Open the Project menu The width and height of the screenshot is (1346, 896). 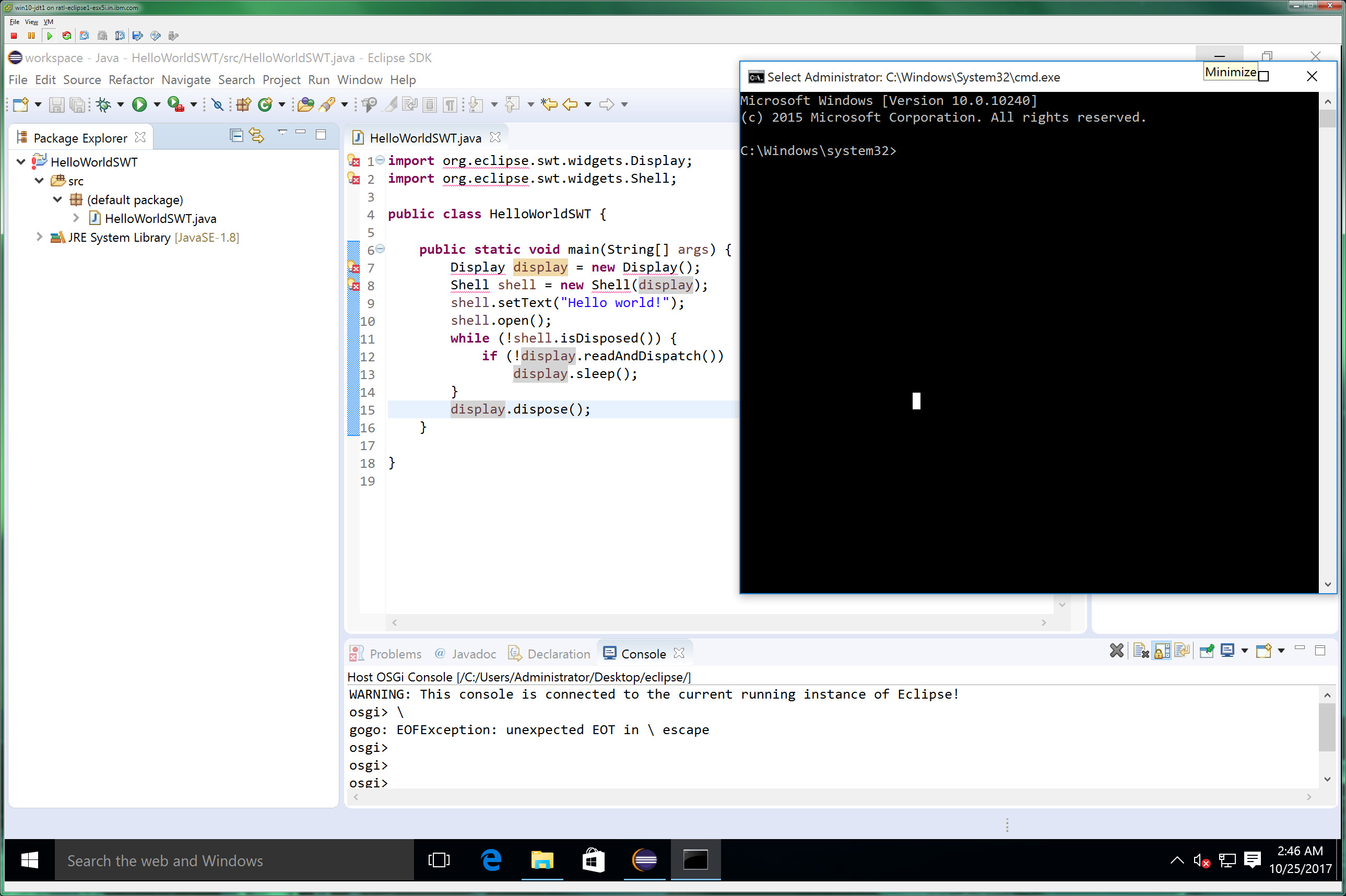[281, 80]
